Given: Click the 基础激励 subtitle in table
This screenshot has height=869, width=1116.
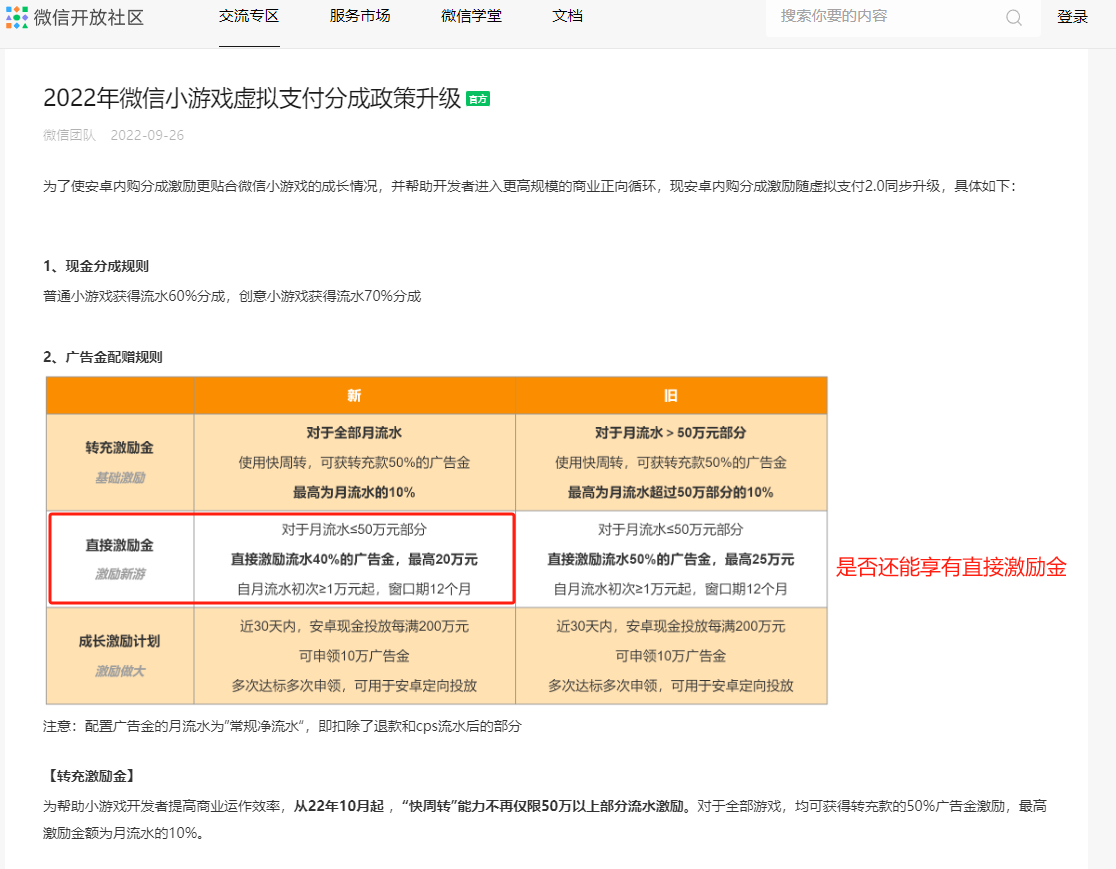Looking at the screenshot, I should pyautogui.click(x=120, y=478).
